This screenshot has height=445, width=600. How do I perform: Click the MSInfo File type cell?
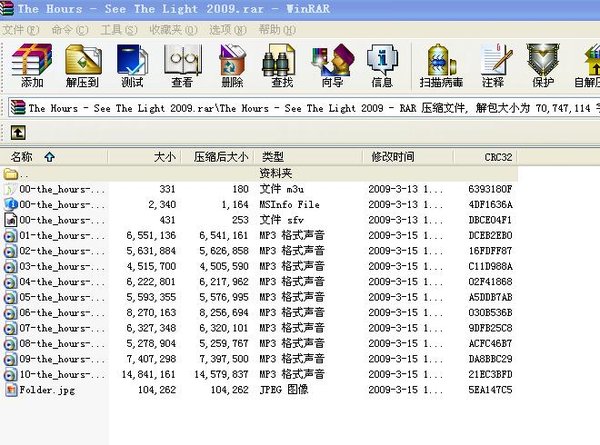point(289,205)
